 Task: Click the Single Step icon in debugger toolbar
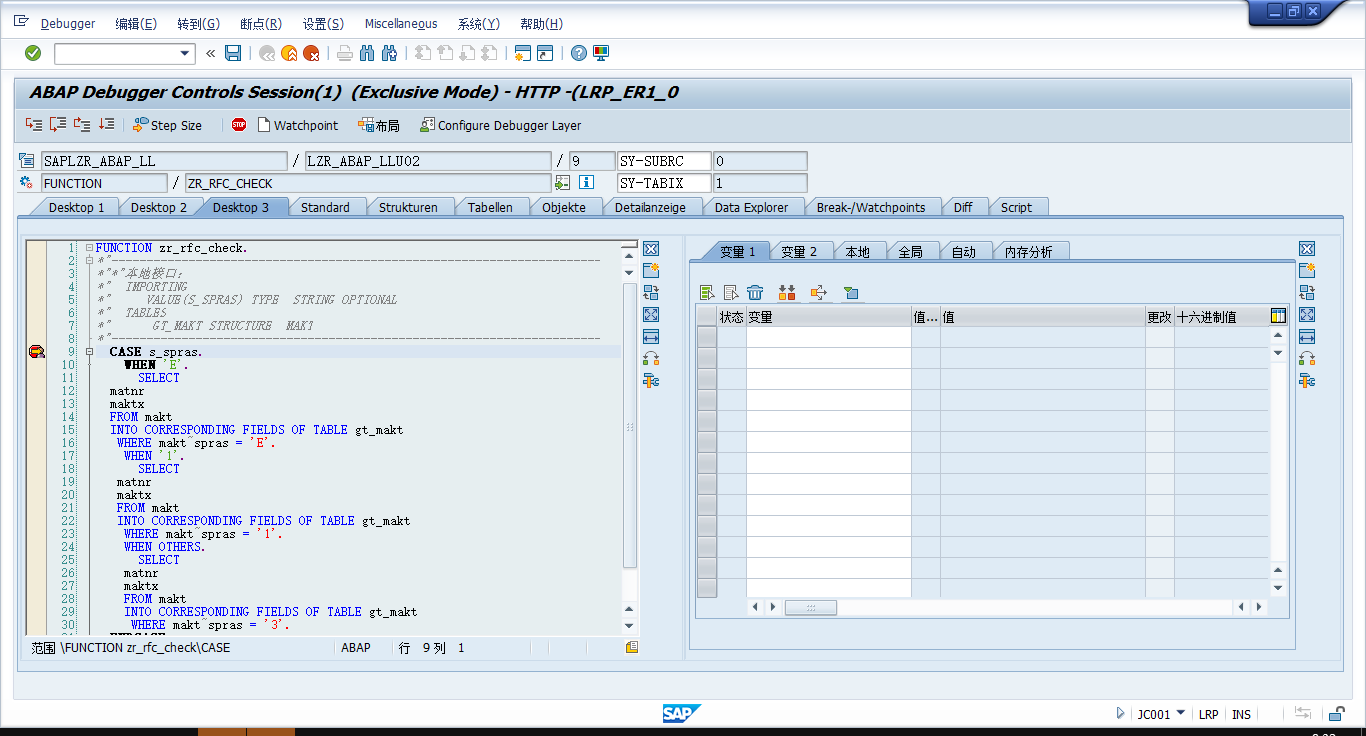[34, 125]
